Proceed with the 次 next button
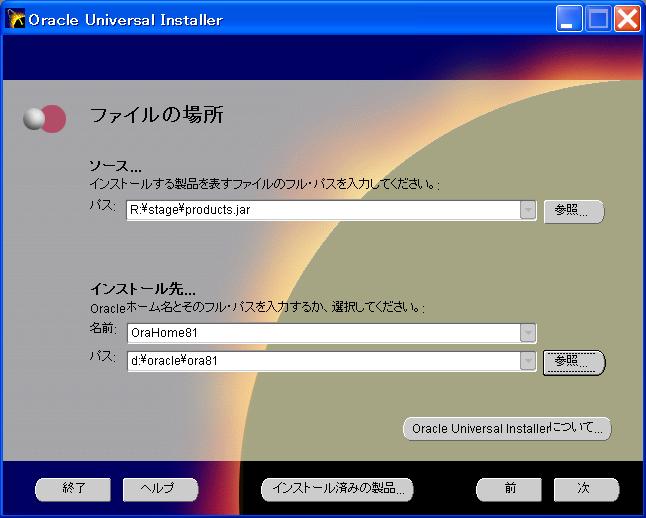 (586, 489)
